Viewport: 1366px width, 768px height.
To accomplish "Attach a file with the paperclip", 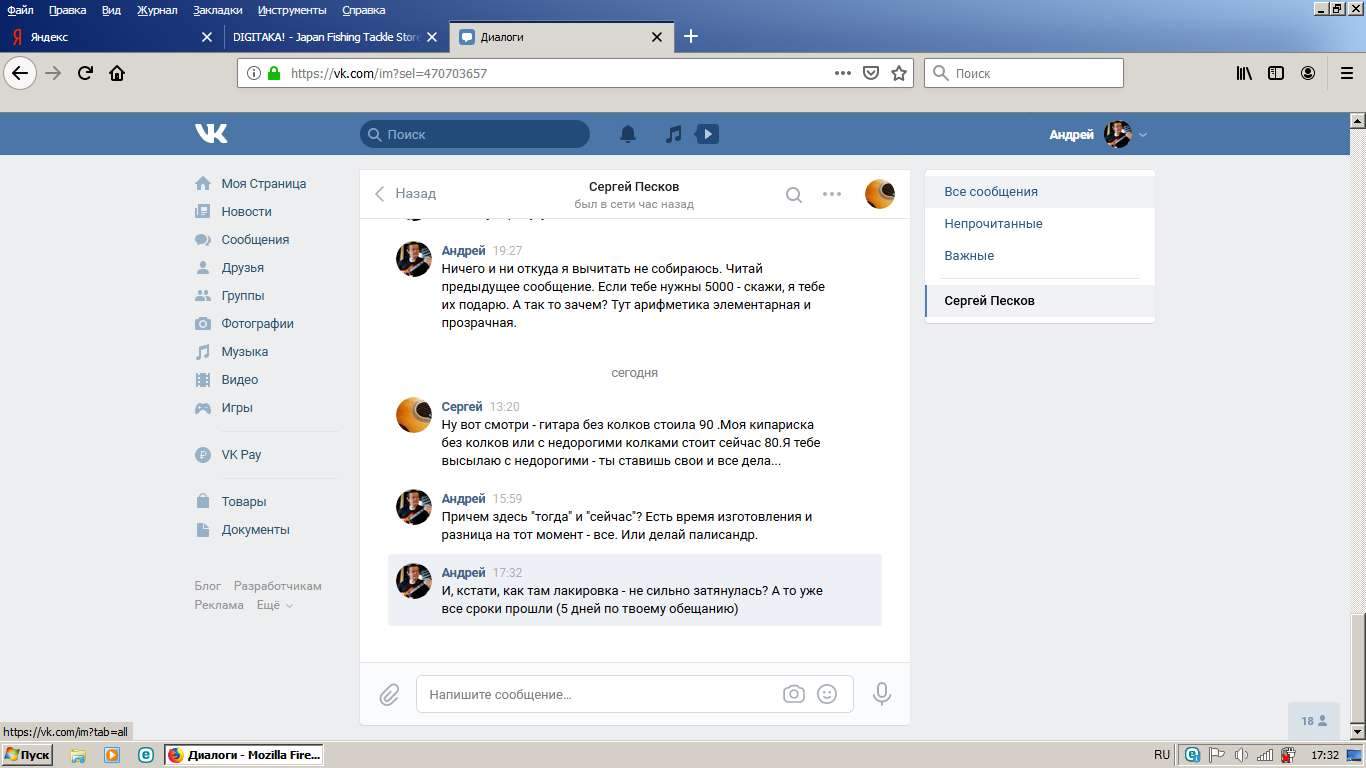I will (x=389, y=694).
